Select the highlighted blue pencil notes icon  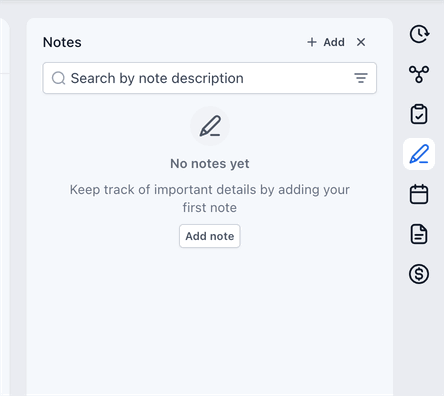click(x=419, y=154)
